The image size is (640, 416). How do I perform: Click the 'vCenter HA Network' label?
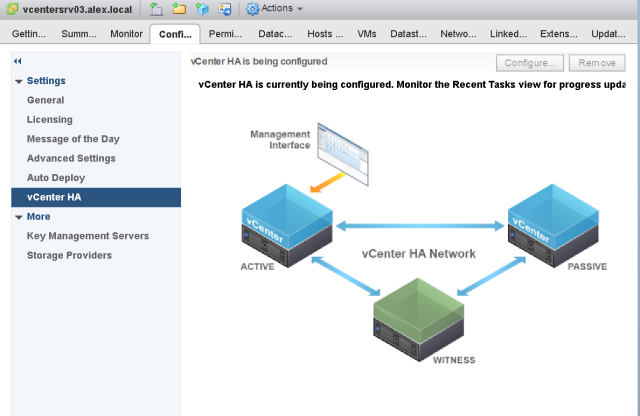419,254
